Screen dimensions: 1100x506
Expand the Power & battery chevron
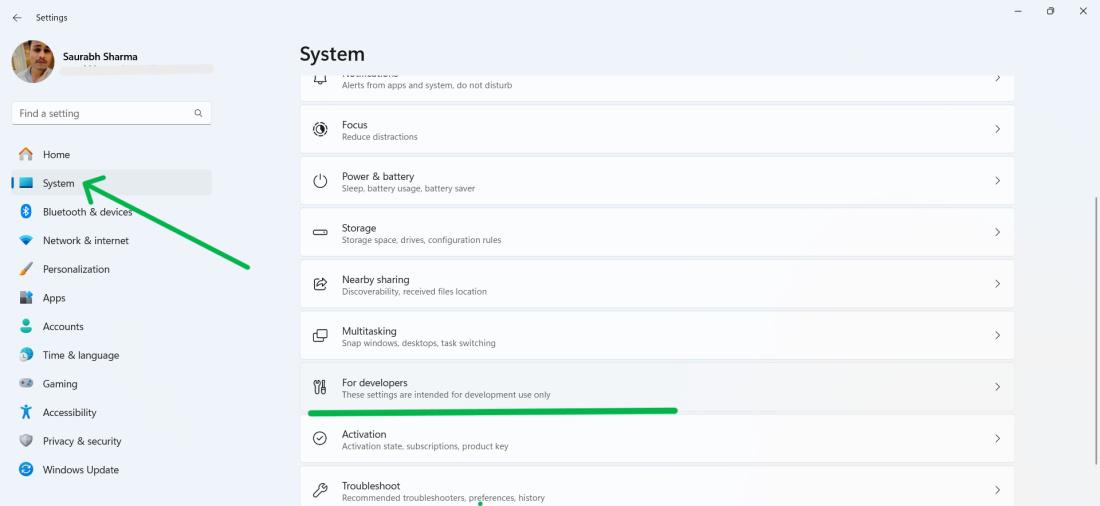tap(997, 181)
